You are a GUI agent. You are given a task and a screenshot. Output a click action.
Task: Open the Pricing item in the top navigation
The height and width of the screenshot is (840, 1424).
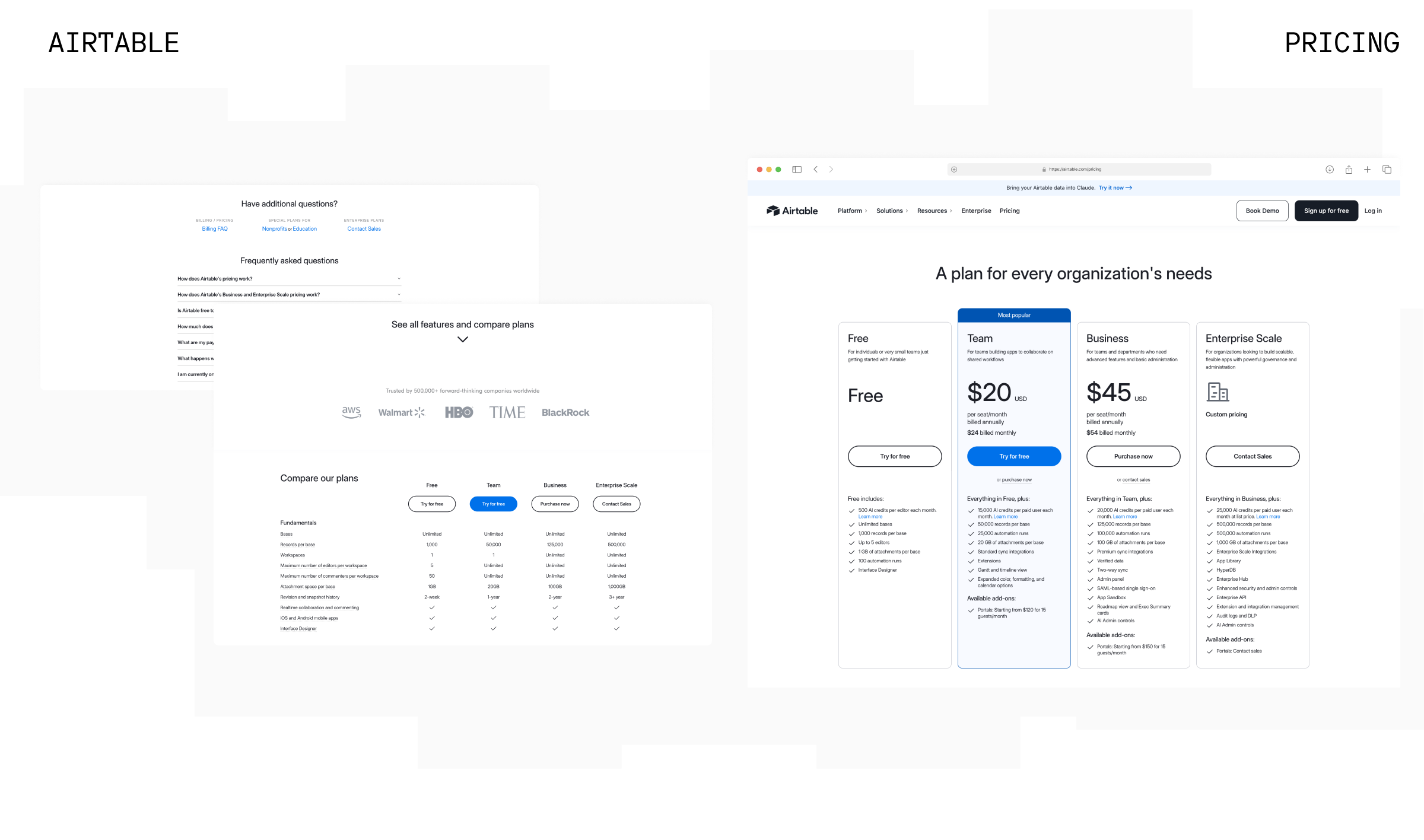coord(1009,211)
